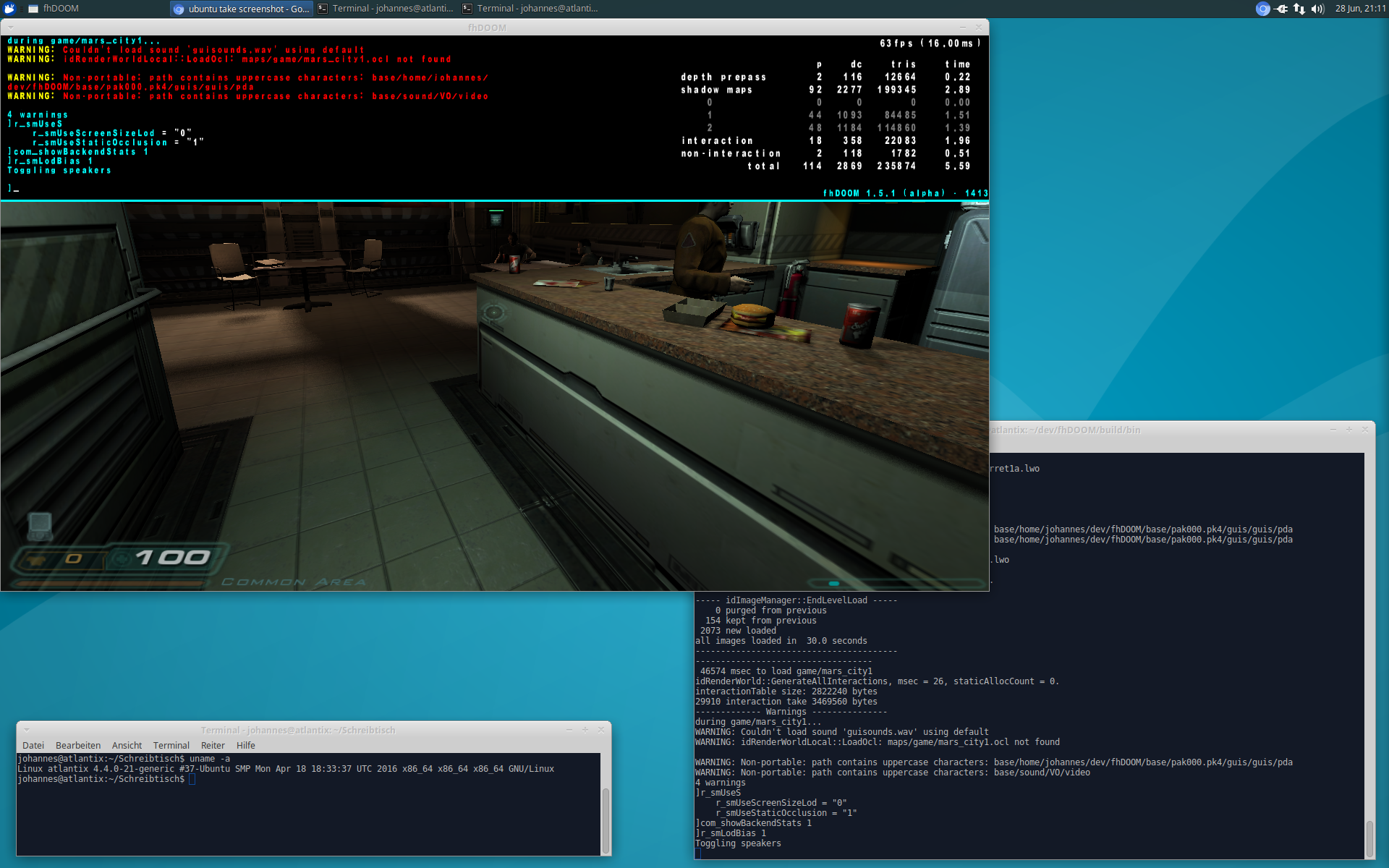The height and width of the screenshot is (868, 1389).
Task: Open the fhDOOM window menu arrow
Action: tap(11, 27)
